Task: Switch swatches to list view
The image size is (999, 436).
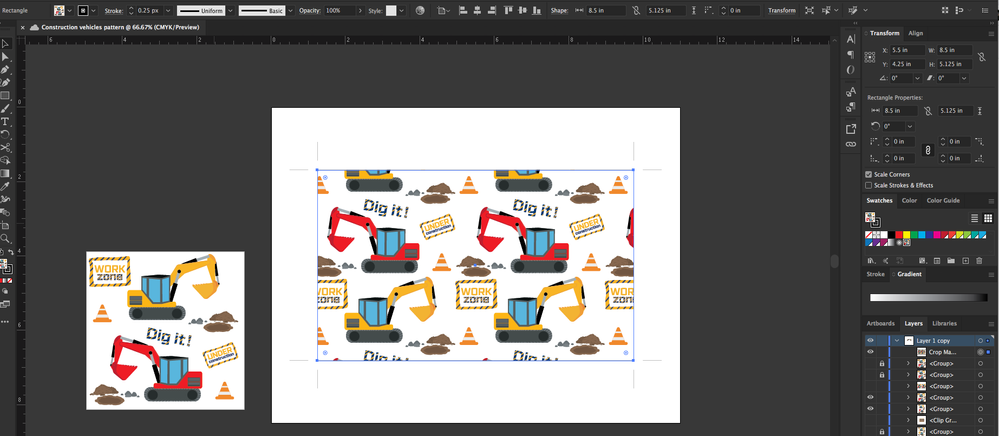Action: [x=976, y=218]
